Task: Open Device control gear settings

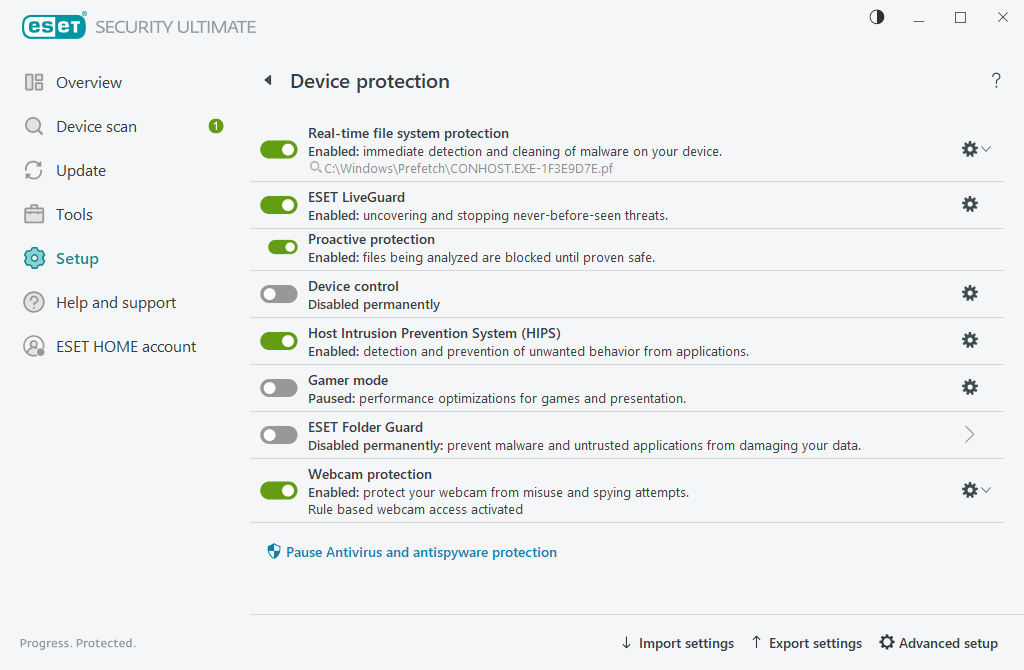Action: coord(970,293)
